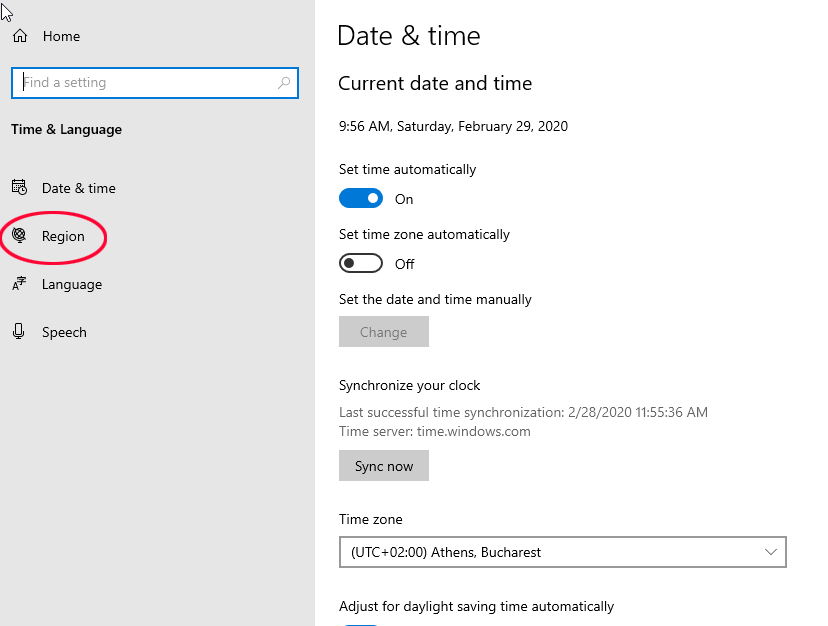Click Last successful time synchronization text

coord(523,412)
